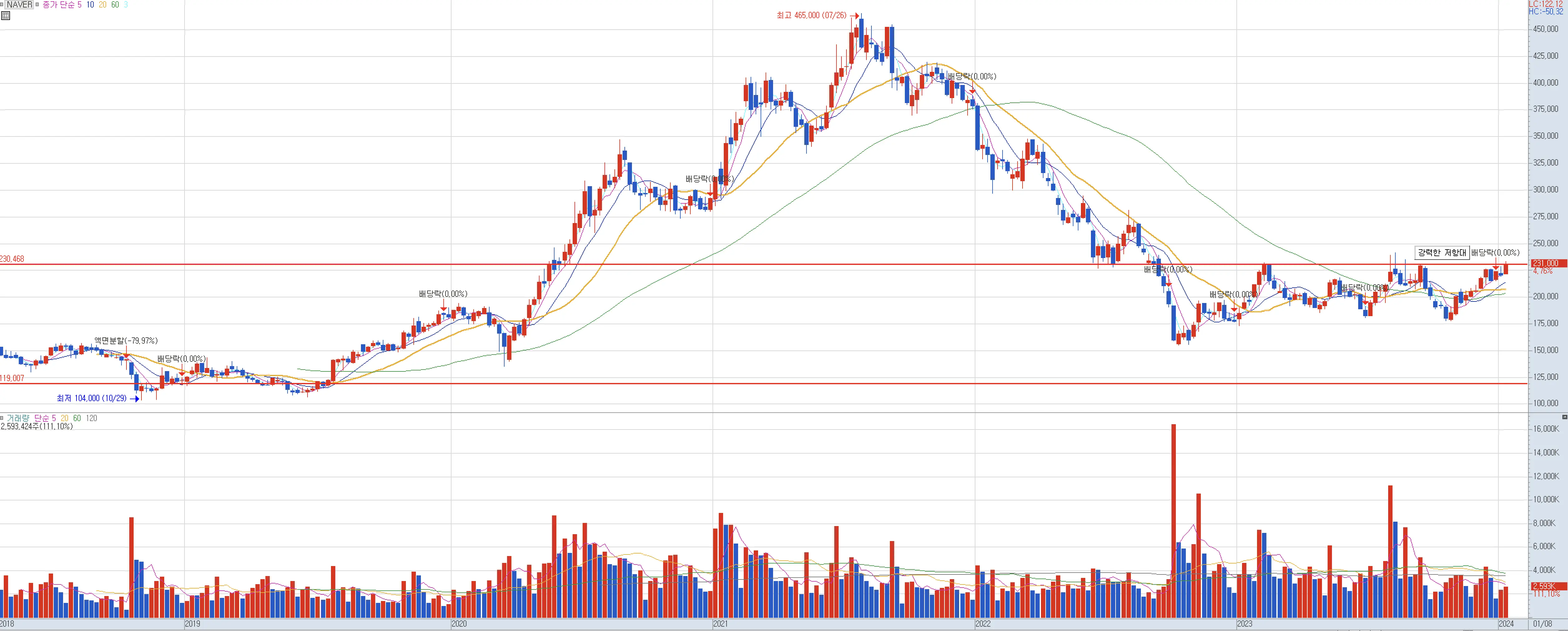The width and height of the screenshot is (1568, 631).
Task: Select the 5-period moving average label (price)
Action: [79, 5]
